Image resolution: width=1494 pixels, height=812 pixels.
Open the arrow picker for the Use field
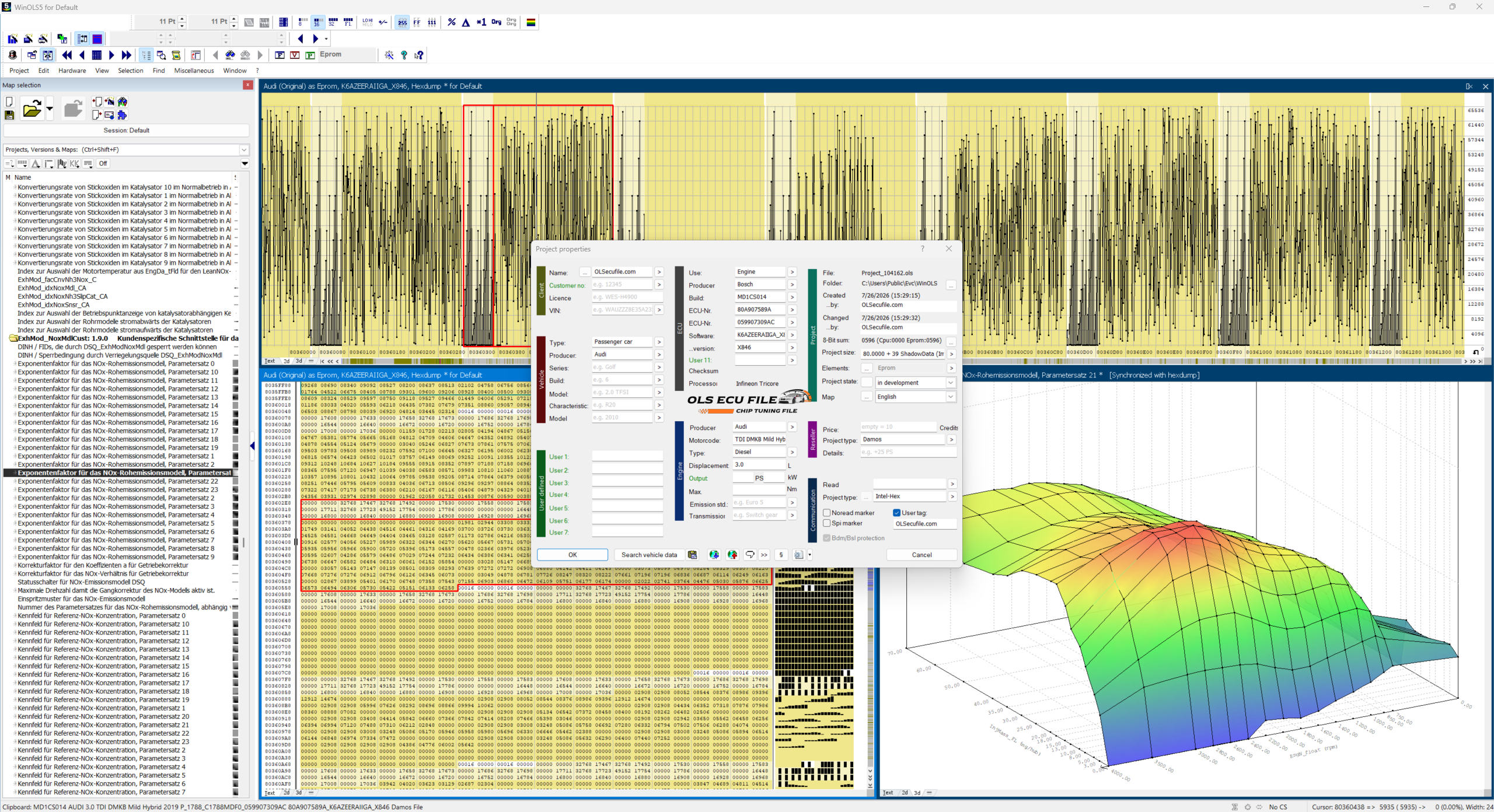tap(792, 272)
